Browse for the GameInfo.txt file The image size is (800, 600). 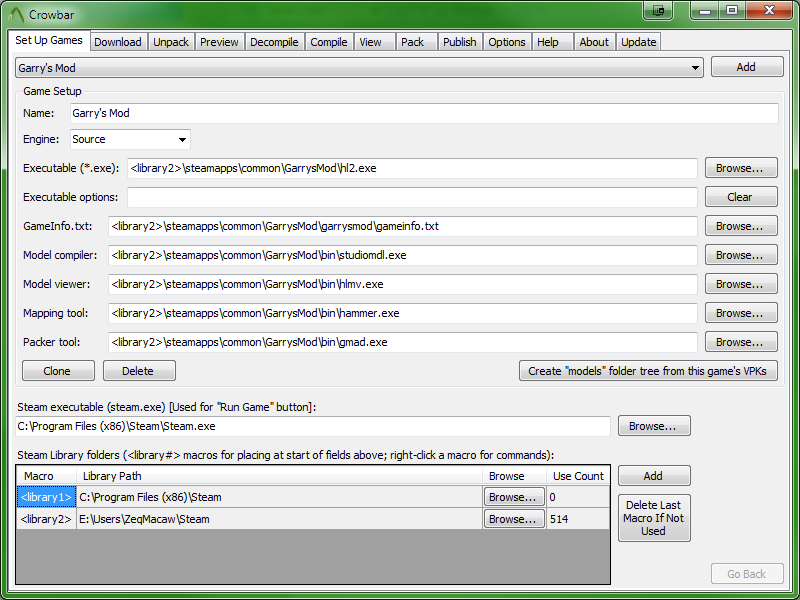point(741,226)
